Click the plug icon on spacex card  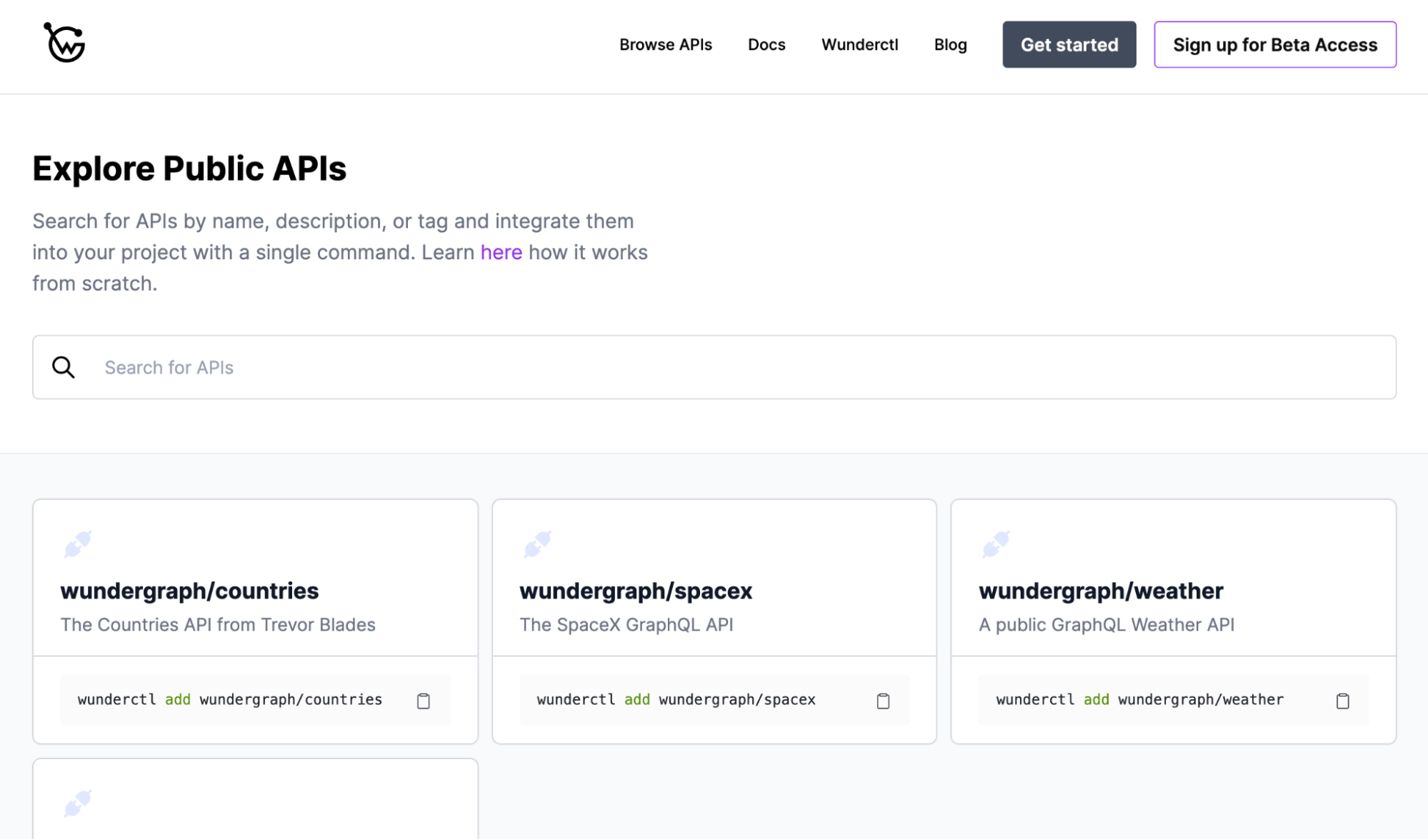pos(537,544)
